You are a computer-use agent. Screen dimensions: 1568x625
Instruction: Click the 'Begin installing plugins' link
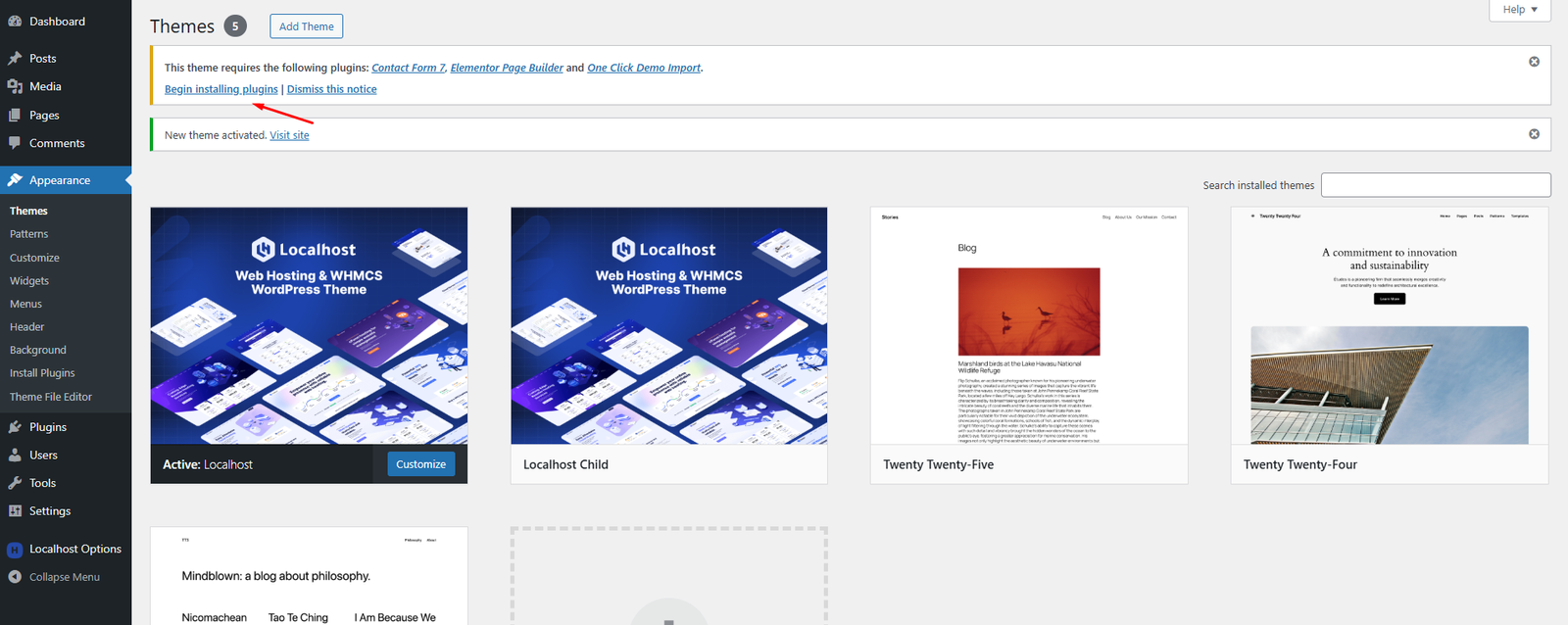(x=220, y=89)
